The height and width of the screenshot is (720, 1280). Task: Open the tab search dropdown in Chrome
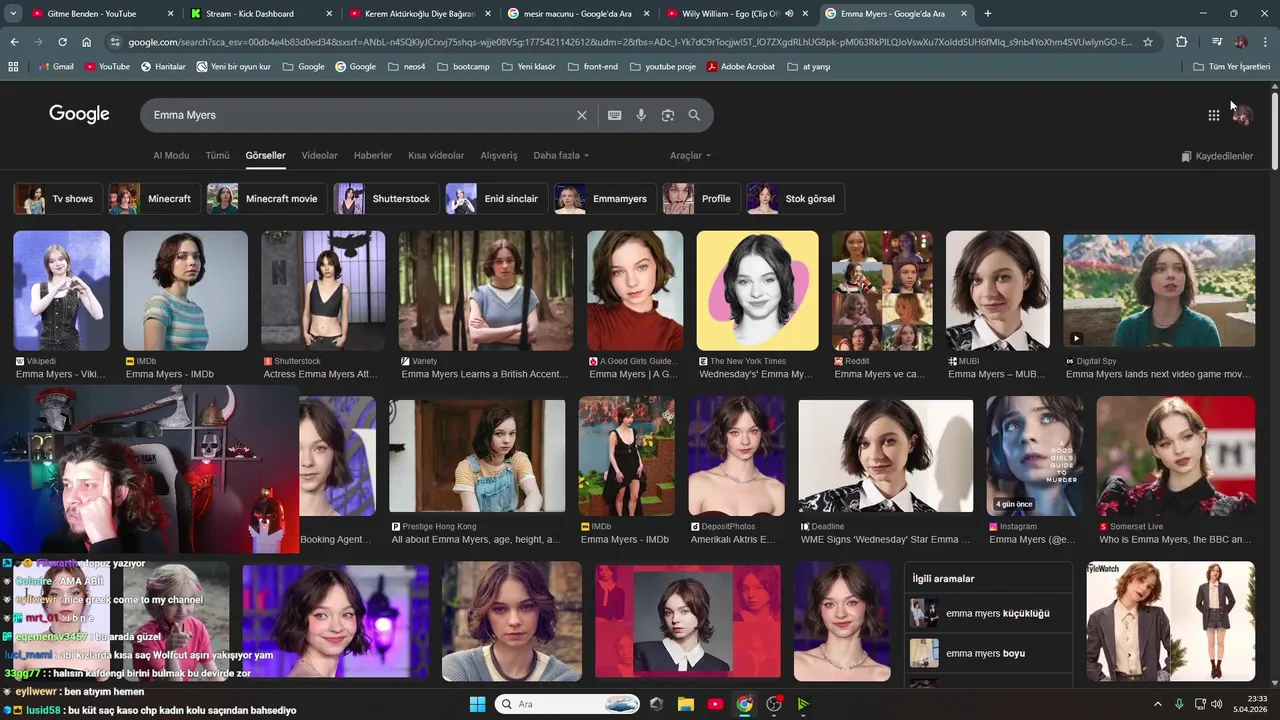click(13, 14)
